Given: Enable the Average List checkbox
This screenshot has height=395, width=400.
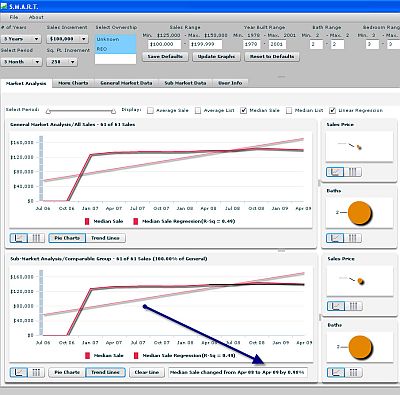Looking at the screenshot, I should tap(198, 110).
